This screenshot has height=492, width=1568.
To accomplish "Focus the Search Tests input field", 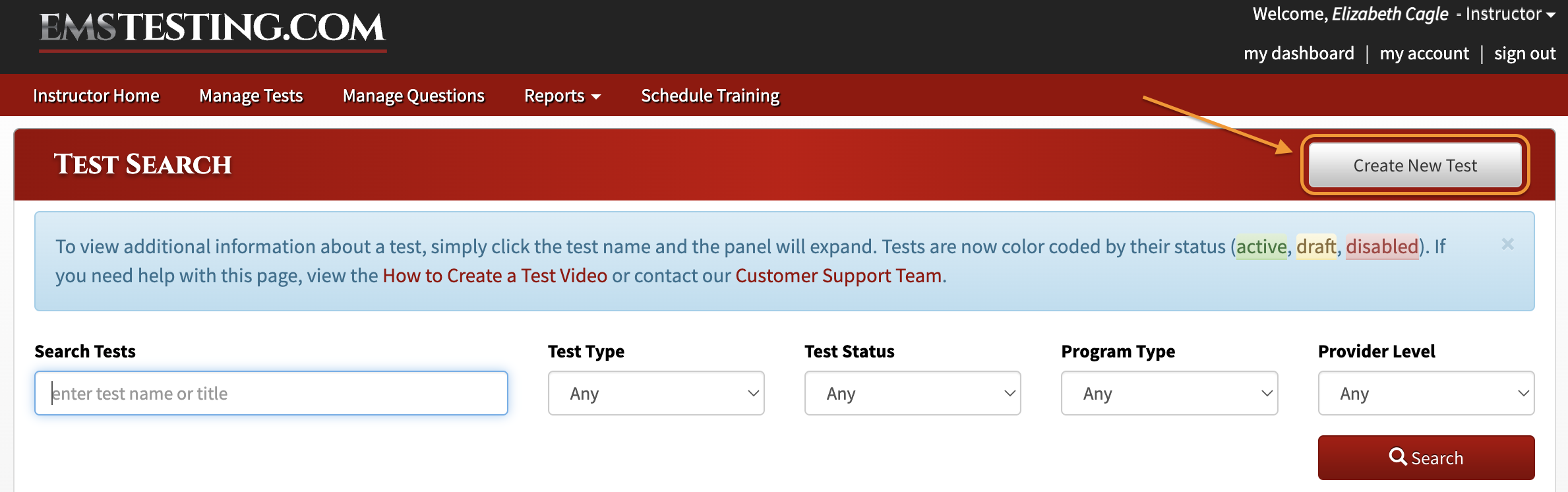I will 271,393.
